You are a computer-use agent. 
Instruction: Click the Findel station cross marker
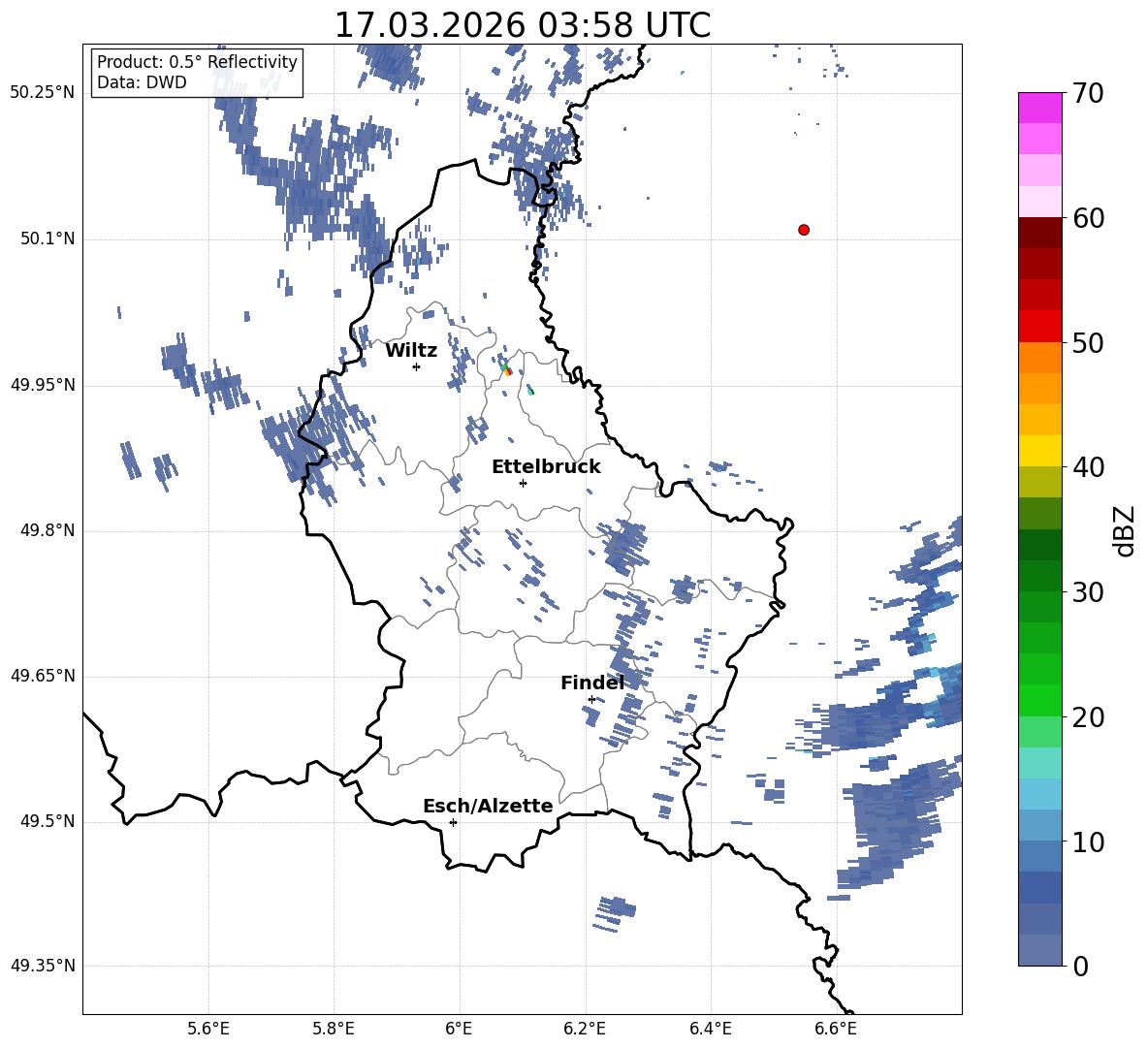[591, 700]
